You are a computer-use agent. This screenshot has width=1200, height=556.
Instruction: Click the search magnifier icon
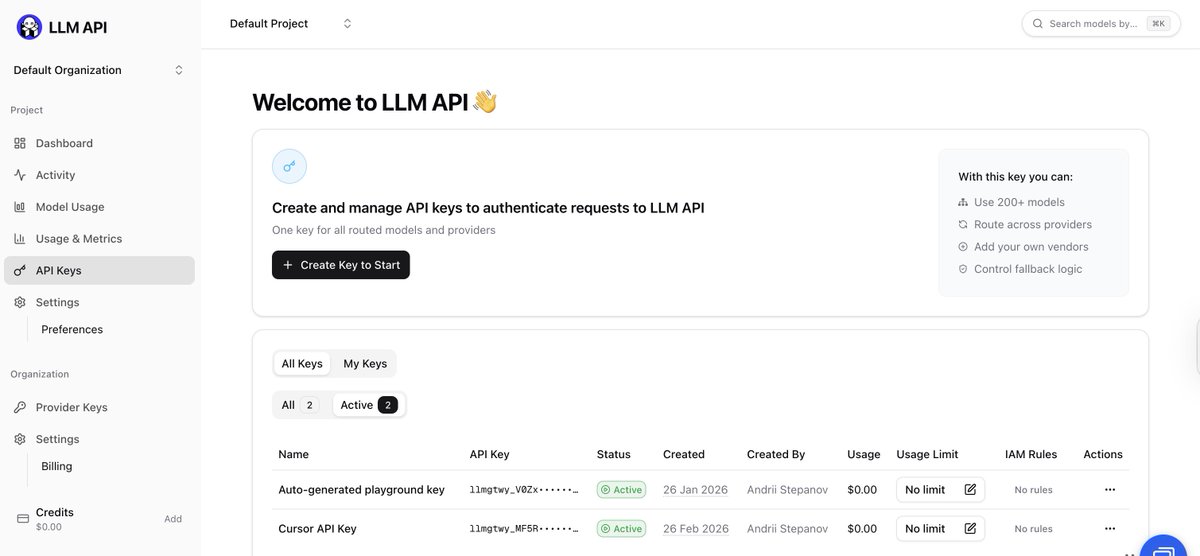(x=1038, y=24)
